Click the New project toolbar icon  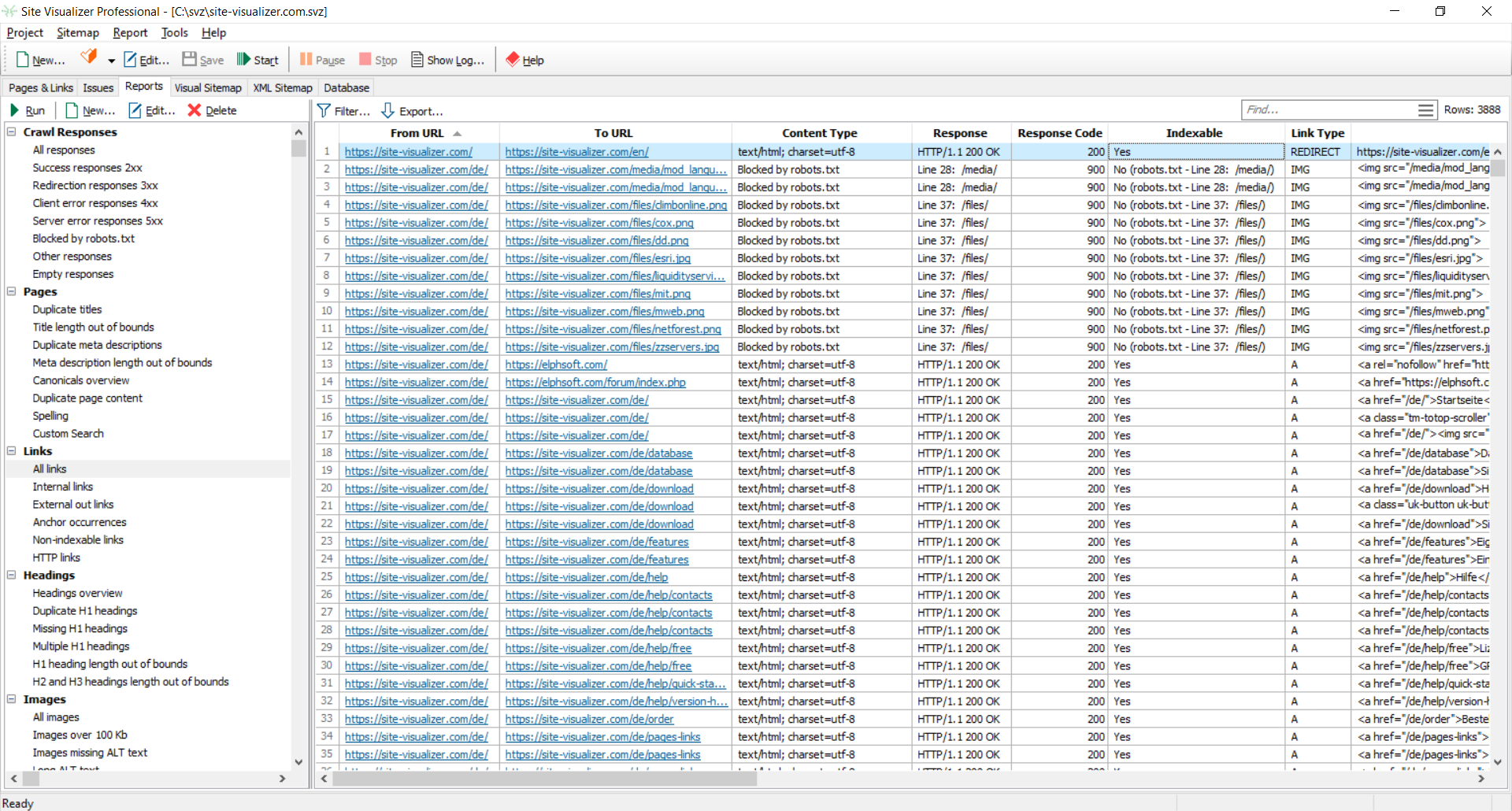24,60
